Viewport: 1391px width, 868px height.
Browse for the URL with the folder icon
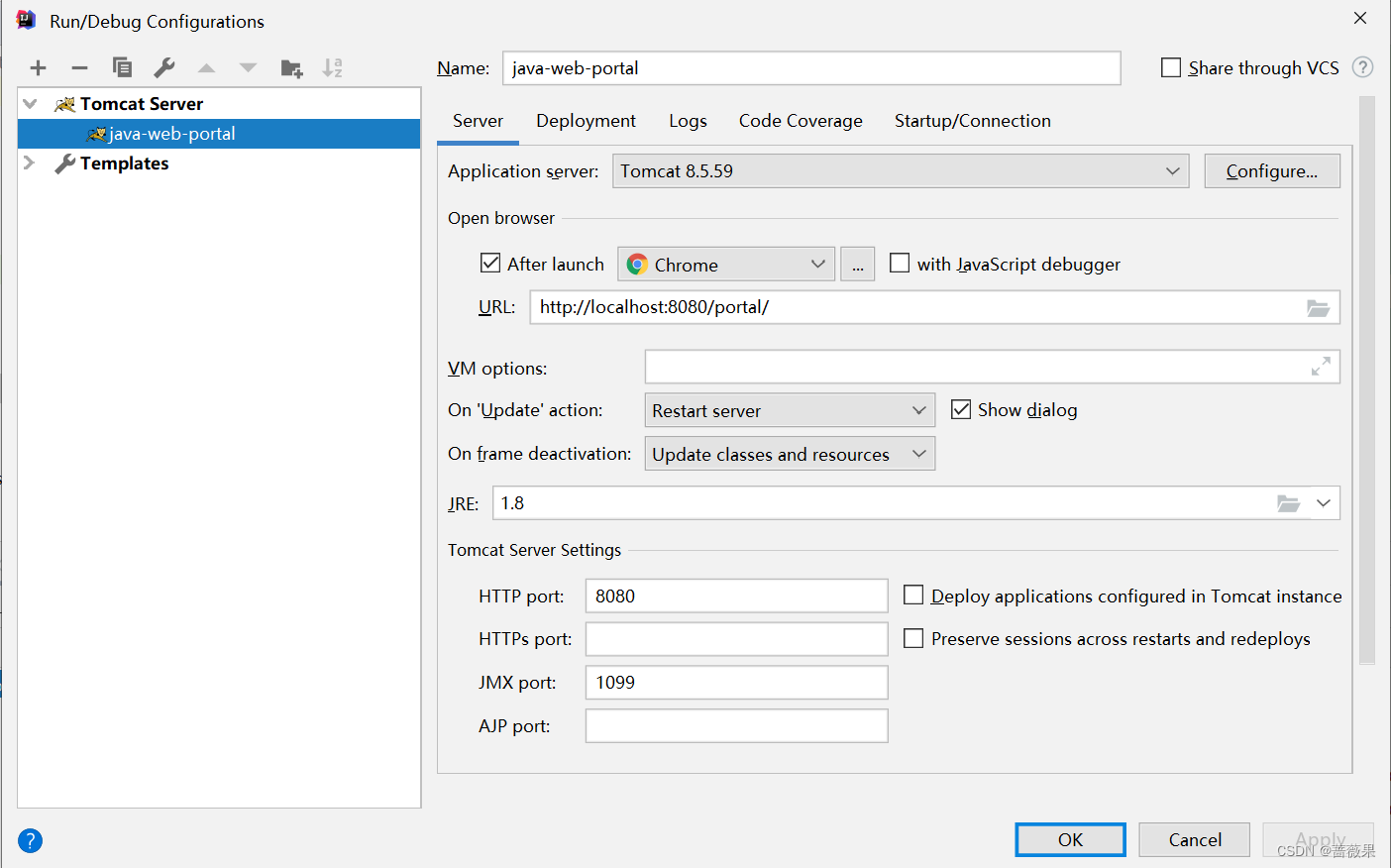point(1318,308)
